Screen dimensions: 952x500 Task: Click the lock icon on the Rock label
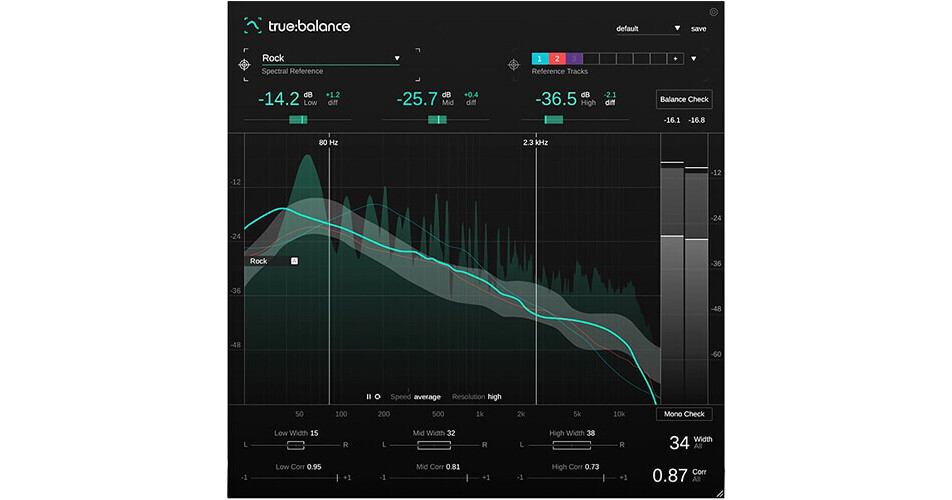coord(294,261)
